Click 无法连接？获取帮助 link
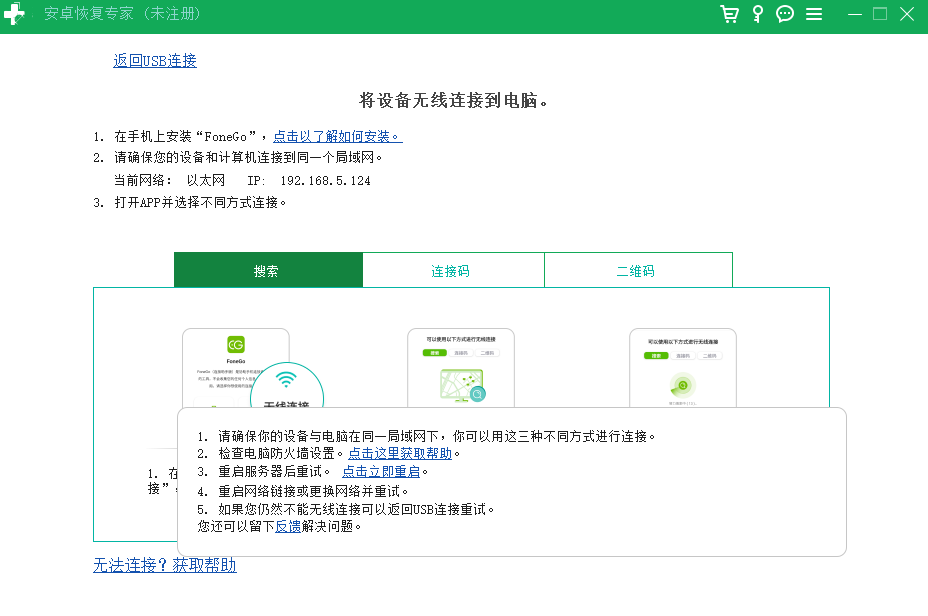The image size is (928, 616). pos(165,565)
